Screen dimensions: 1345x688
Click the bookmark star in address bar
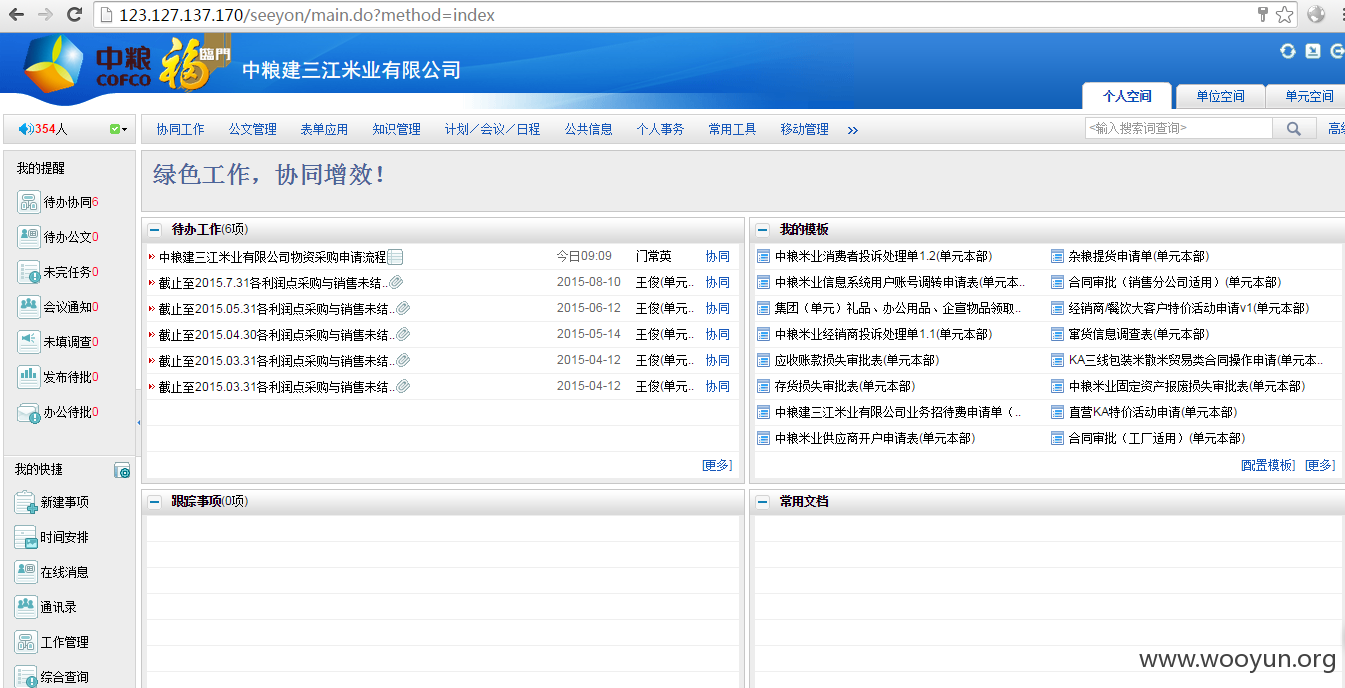coord(1284,15)
